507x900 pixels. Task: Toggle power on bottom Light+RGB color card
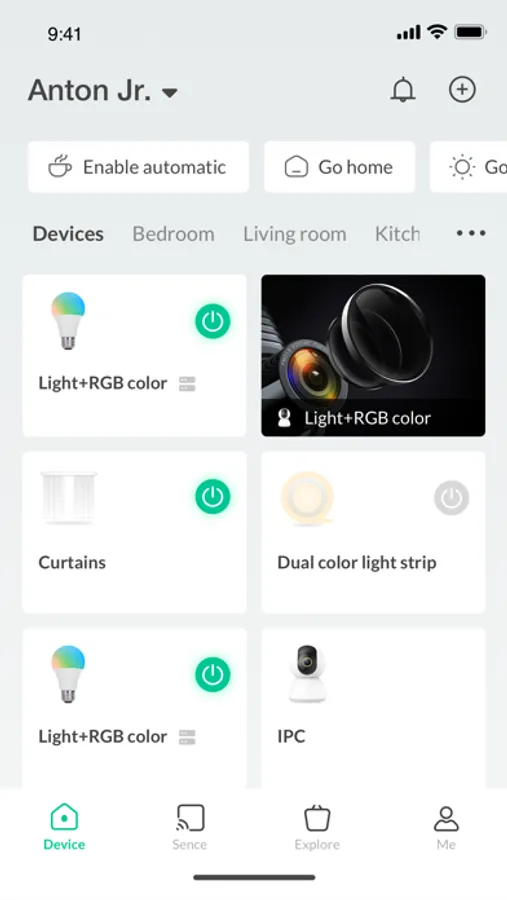(212, 674)
